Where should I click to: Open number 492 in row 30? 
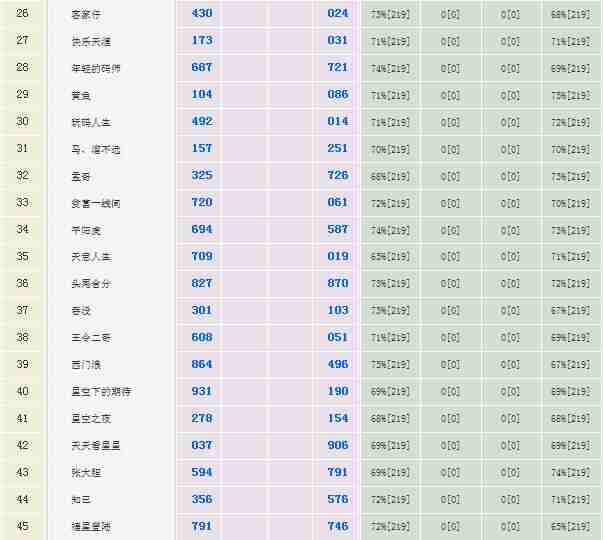[x=202, y=122]
